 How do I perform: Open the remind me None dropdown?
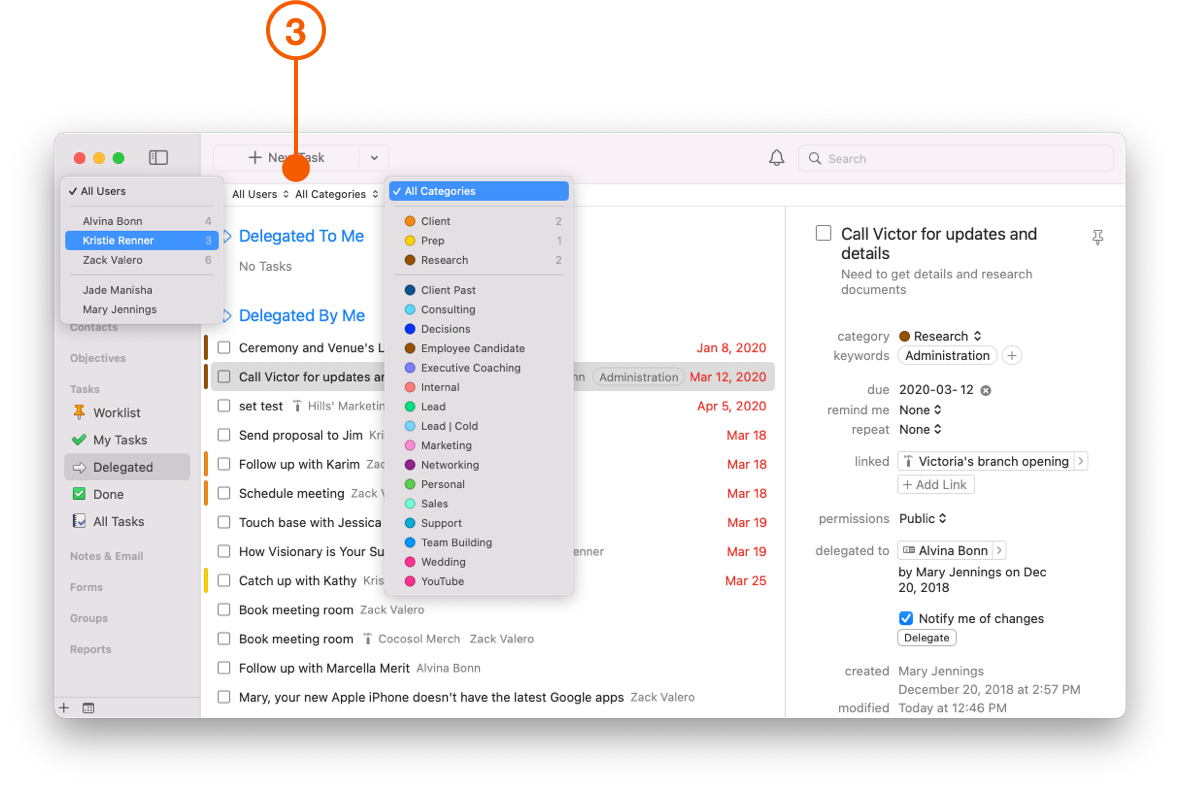[920, 409]
